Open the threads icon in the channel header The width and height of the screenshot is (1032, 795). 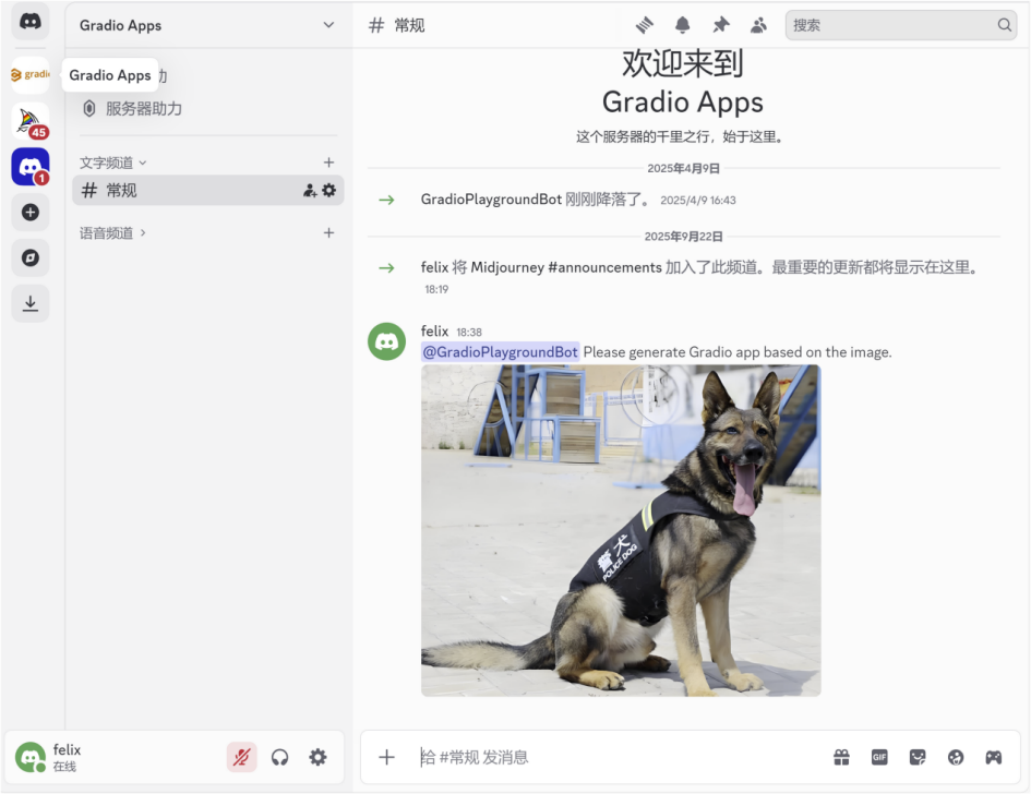[644, 26]
